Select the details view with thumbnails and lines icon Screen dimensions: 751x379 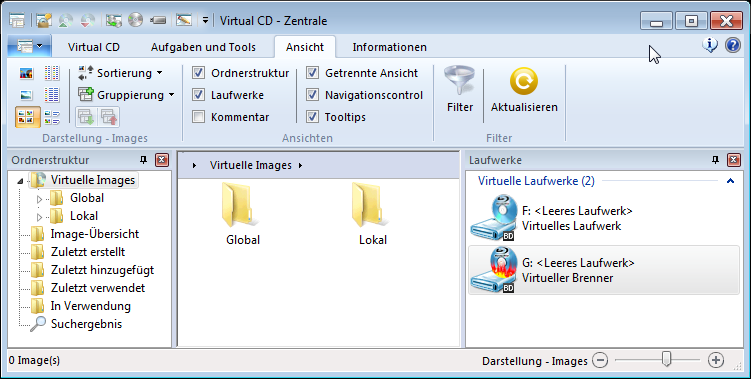(x=52, y=117)
